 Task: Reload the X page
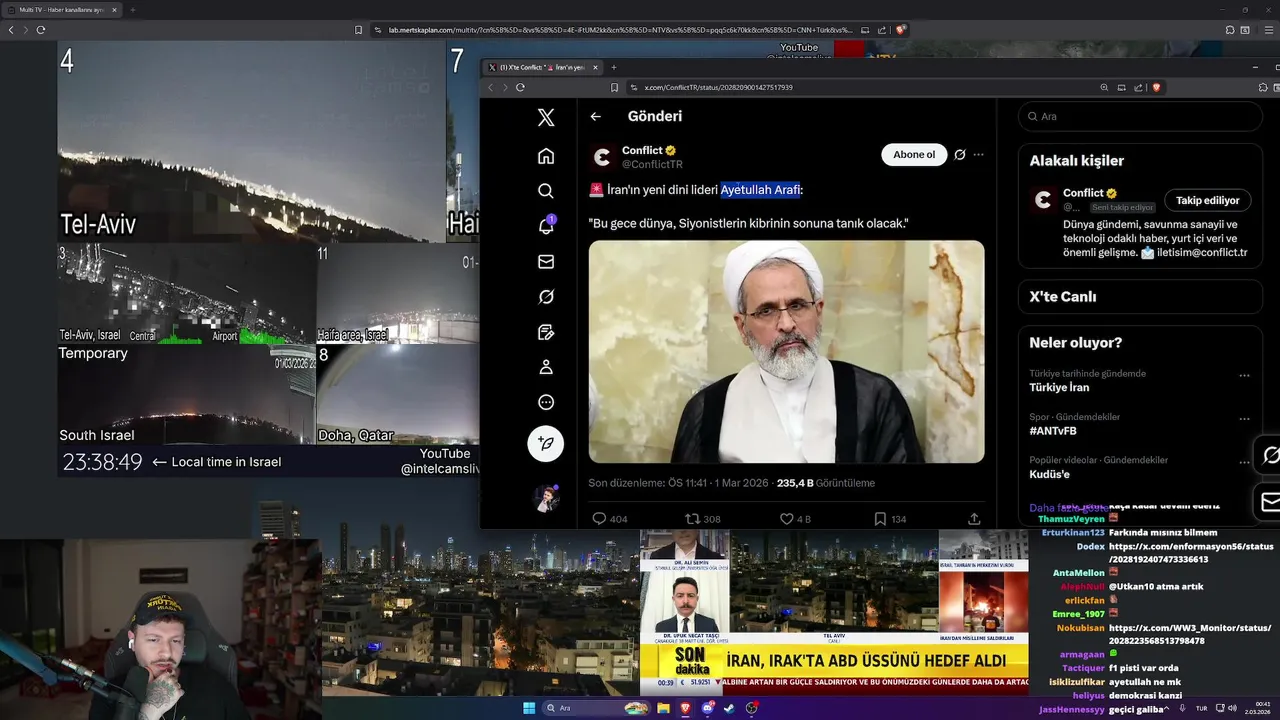[520, 87]
